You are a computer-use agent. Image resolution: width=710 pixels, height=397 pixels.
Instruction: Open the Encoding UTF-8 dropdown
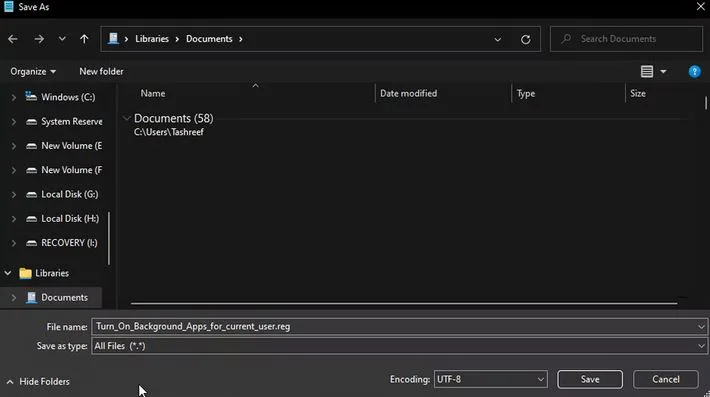[x=490, y=379]
